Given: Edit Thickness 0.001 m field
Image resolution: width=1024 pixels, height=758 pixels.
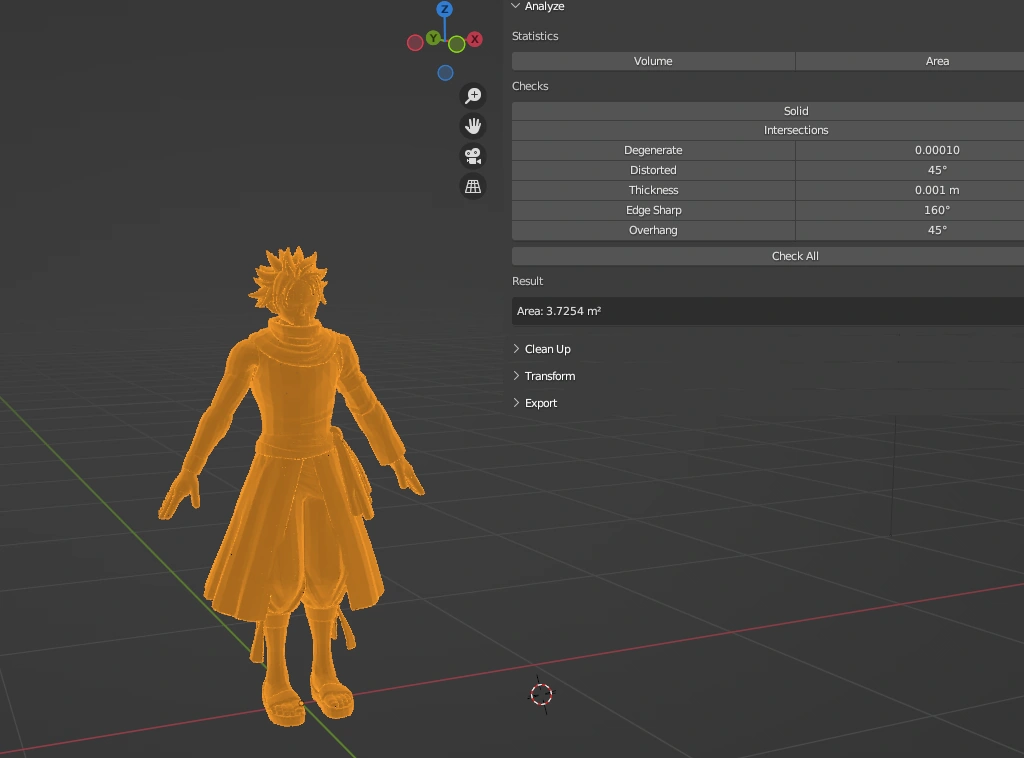Looking at the screenshot, I should tap(910, 190).
